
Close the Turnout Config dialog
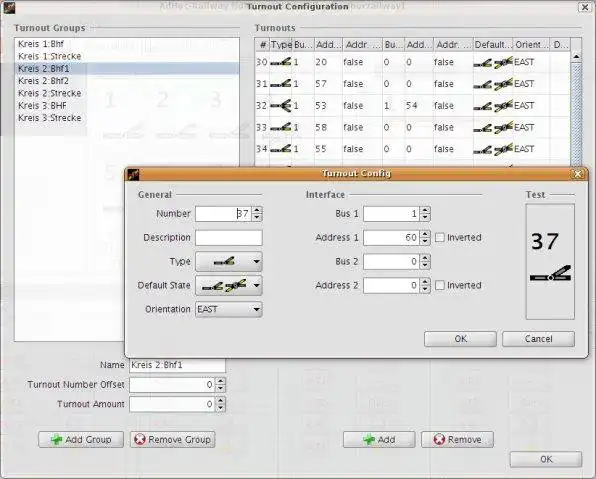click(x=578, y=174)
